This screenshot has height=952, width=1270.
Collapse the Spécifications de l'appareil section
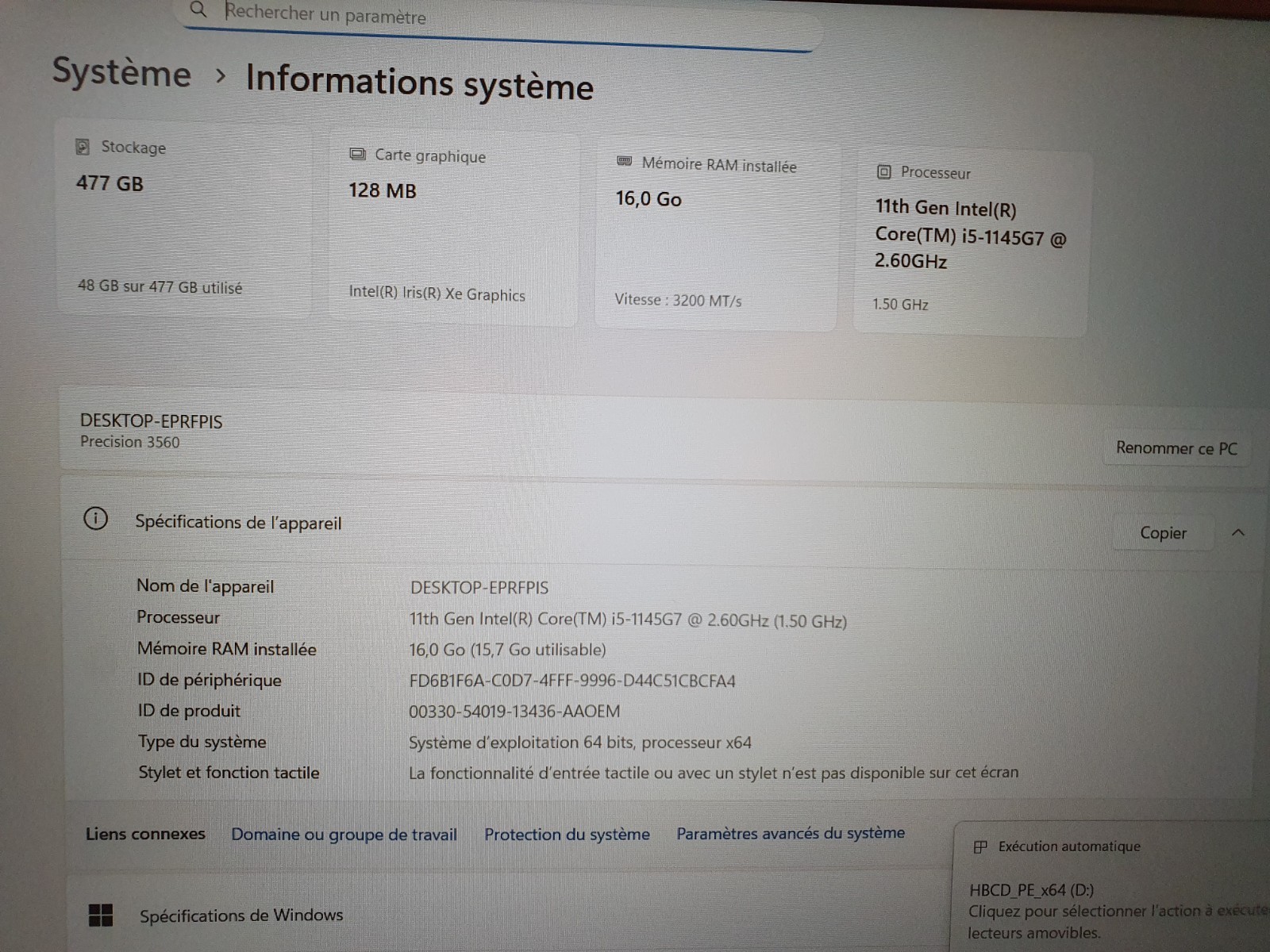(x=1237, y=533)
